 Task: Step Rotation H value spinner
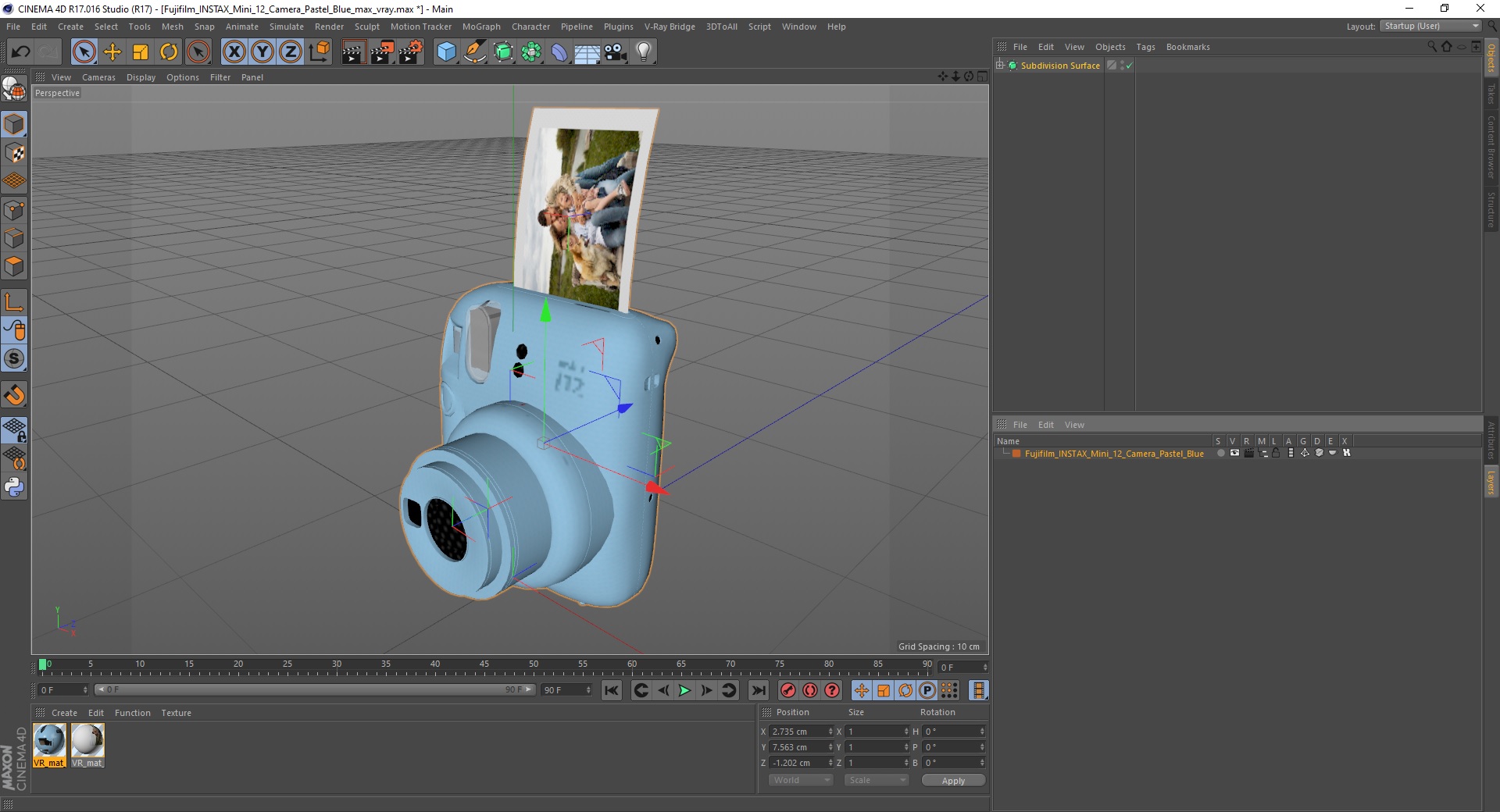click(982, 732)
